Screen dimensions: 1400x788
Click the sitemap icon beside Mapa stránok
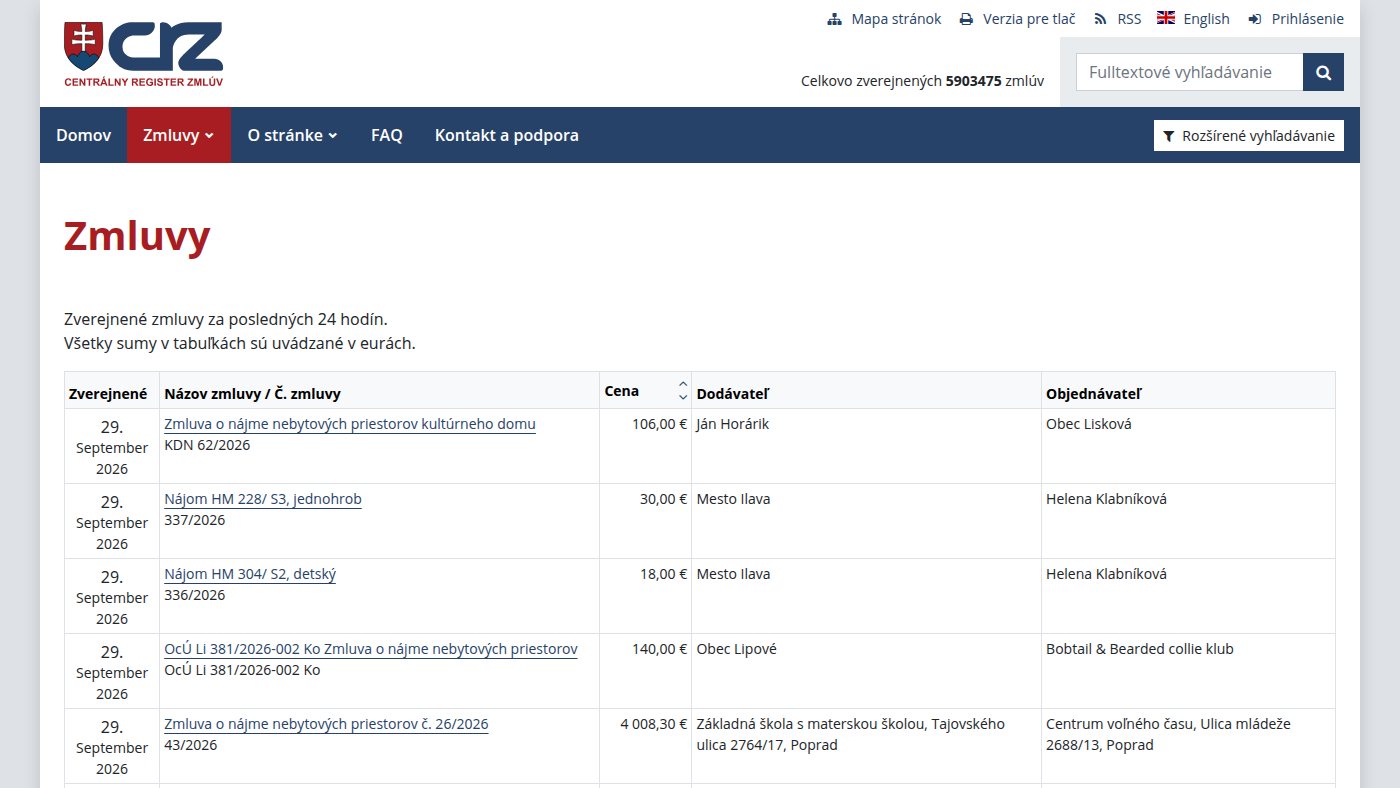[835, 19]
